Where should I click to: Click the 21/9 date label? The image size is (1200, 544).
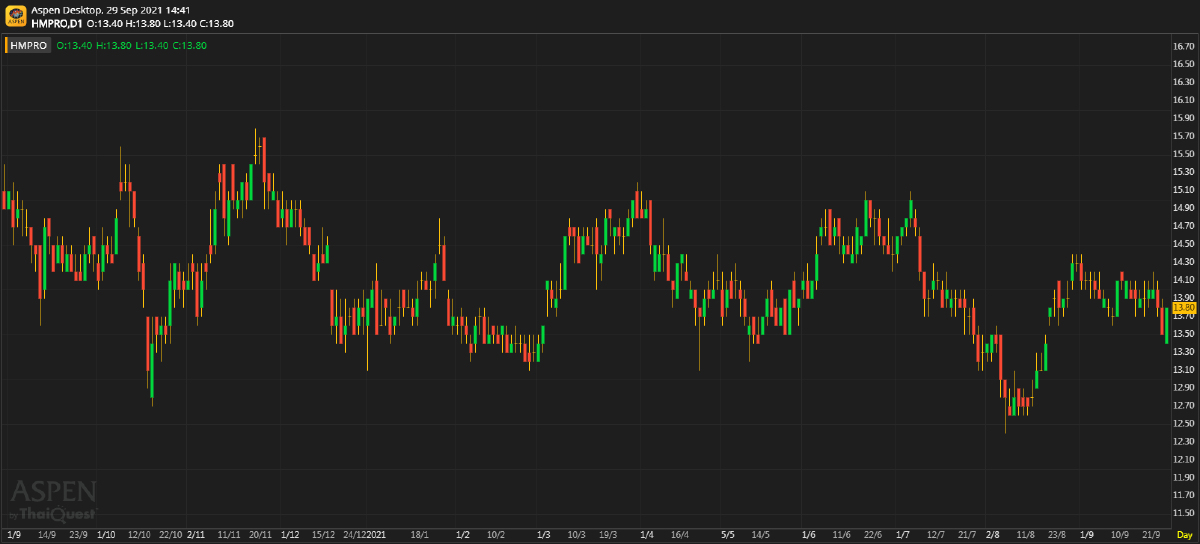pyautogui.click(x=1152, y=536)
